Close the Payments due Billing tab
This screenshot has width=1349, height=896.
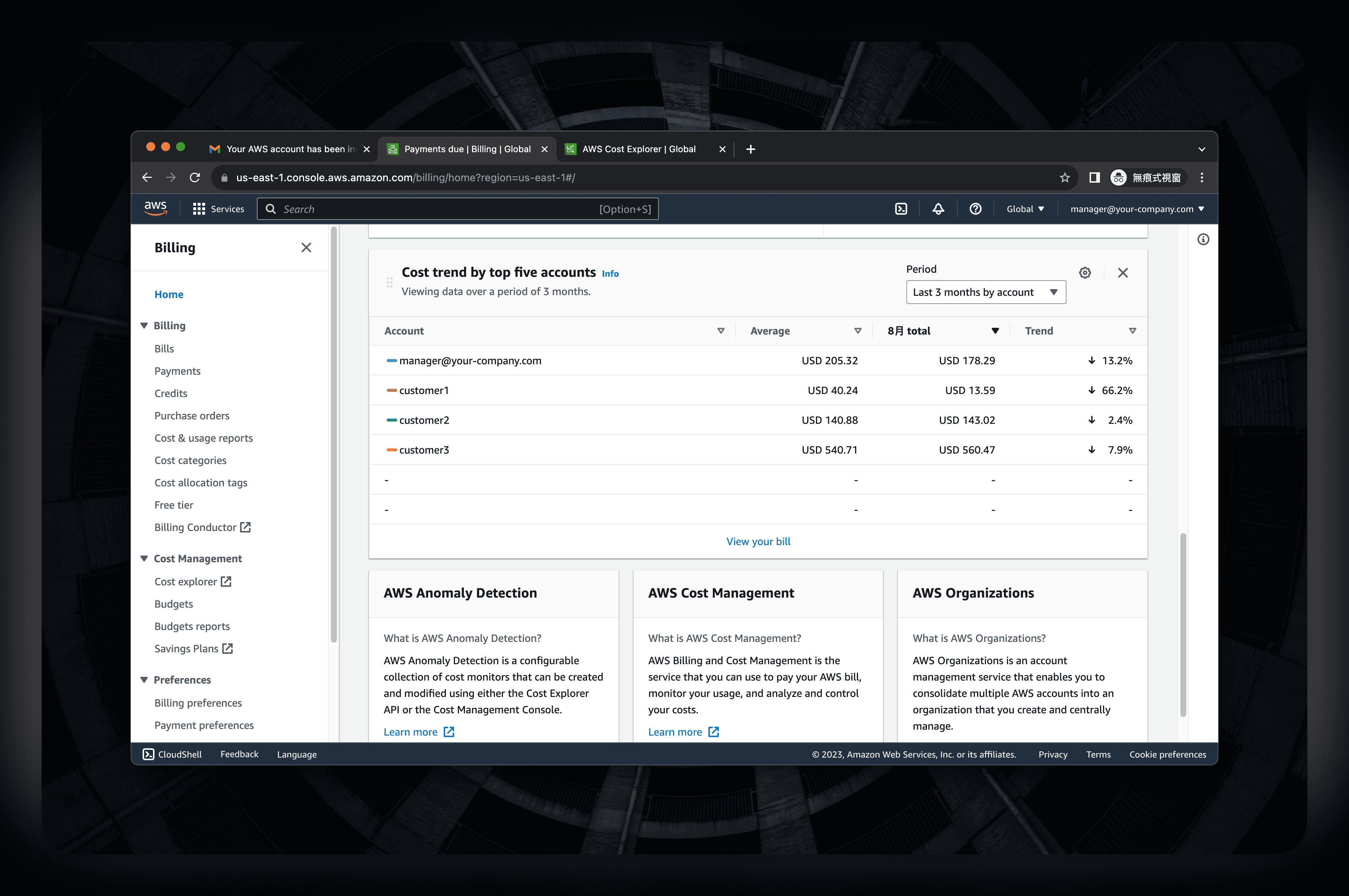(544, 149)
